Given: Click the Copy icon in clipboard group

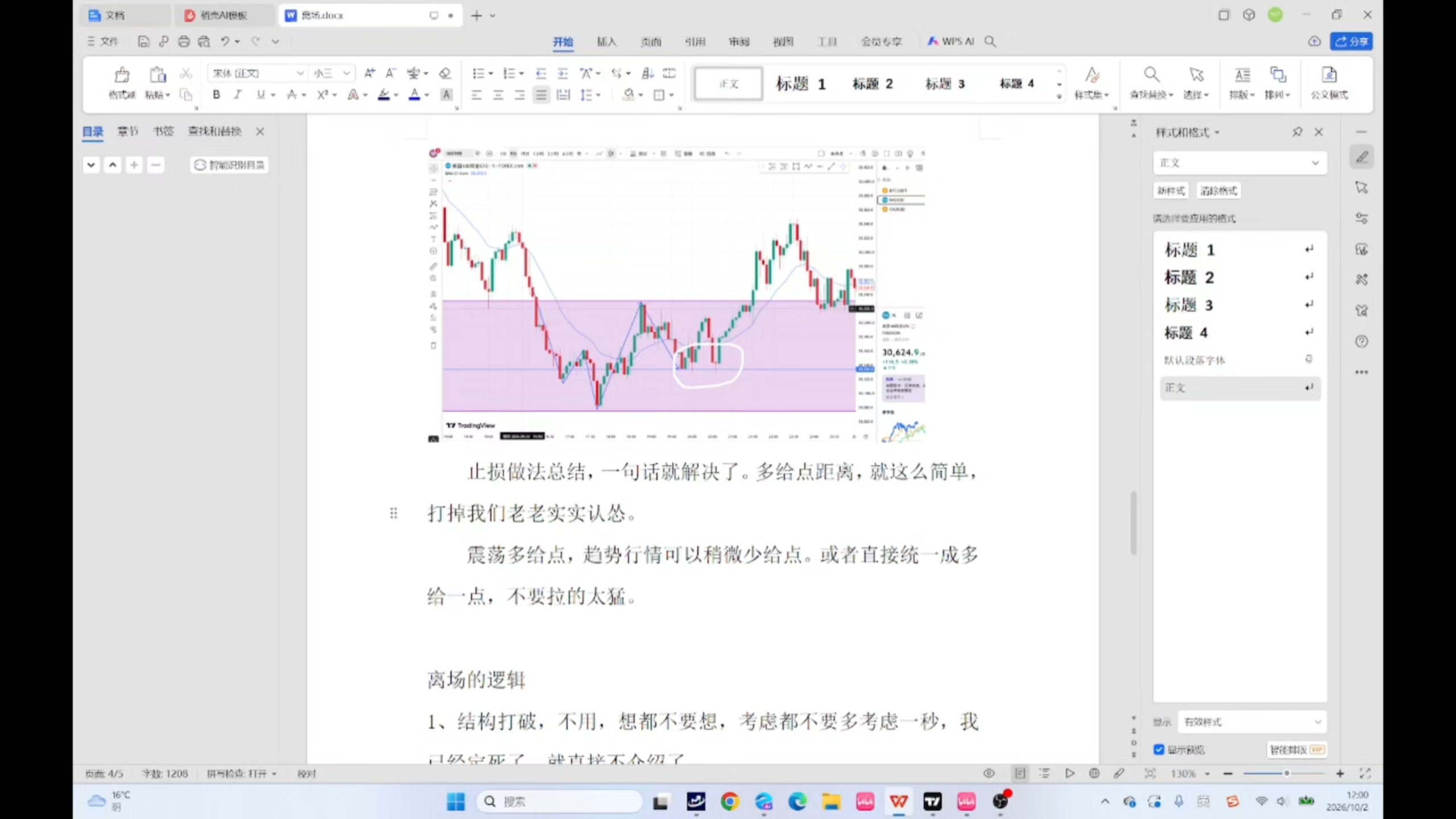Looking at the screenshot, I should [x=185, y=94].
